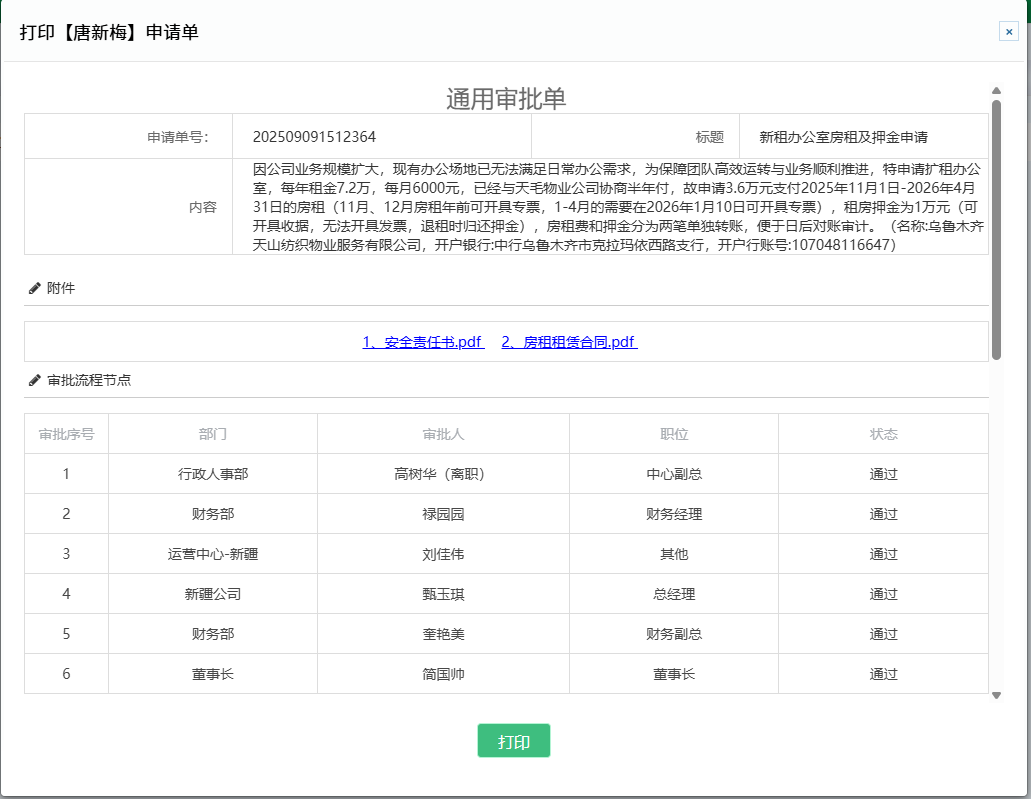Click the scrollbar down arrow
Viewport: 1031px width, 799px height.
[x=996, y=695]
